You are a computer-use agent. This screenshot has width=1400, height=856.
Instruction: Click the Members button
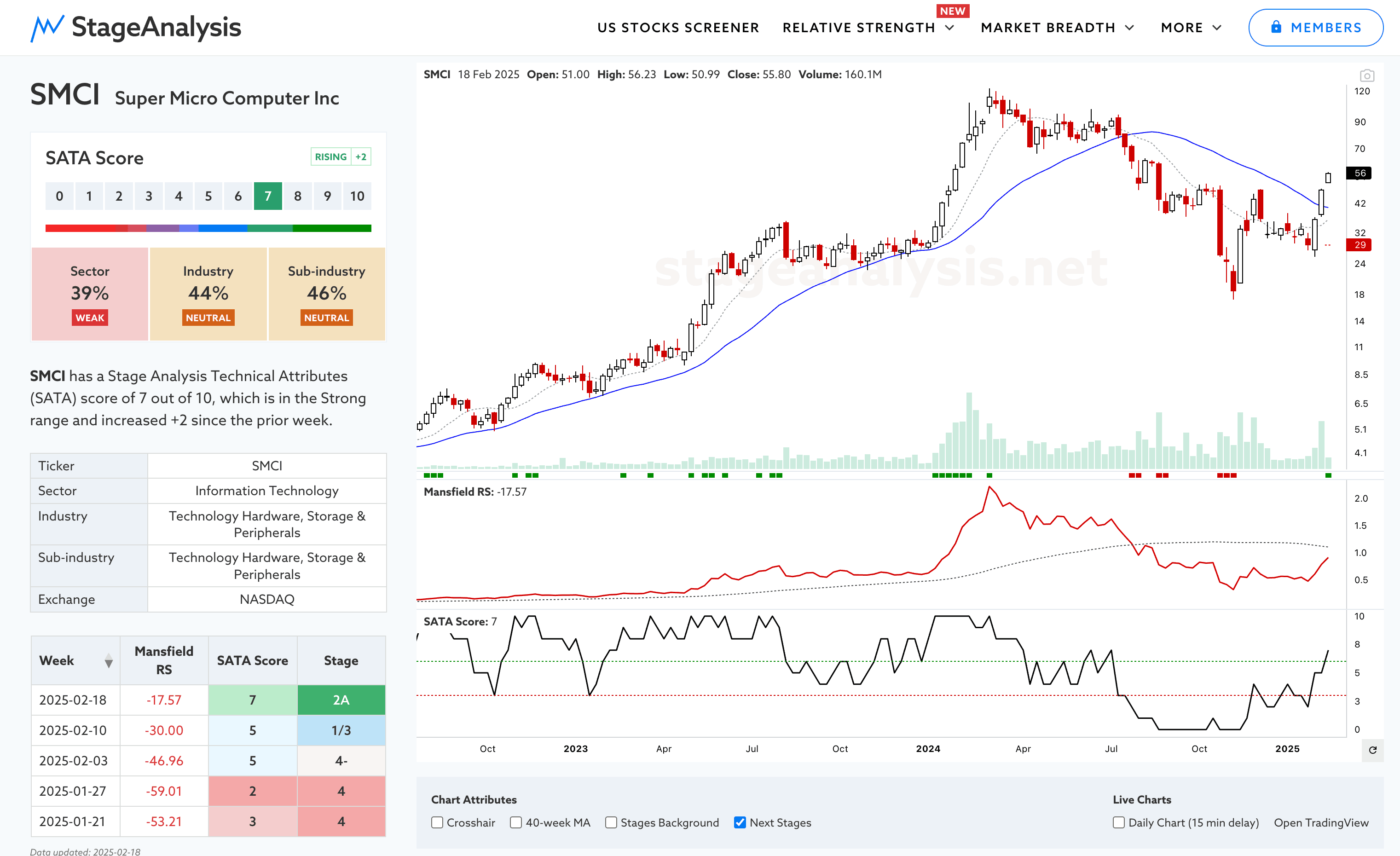[x=1315, y=27]
